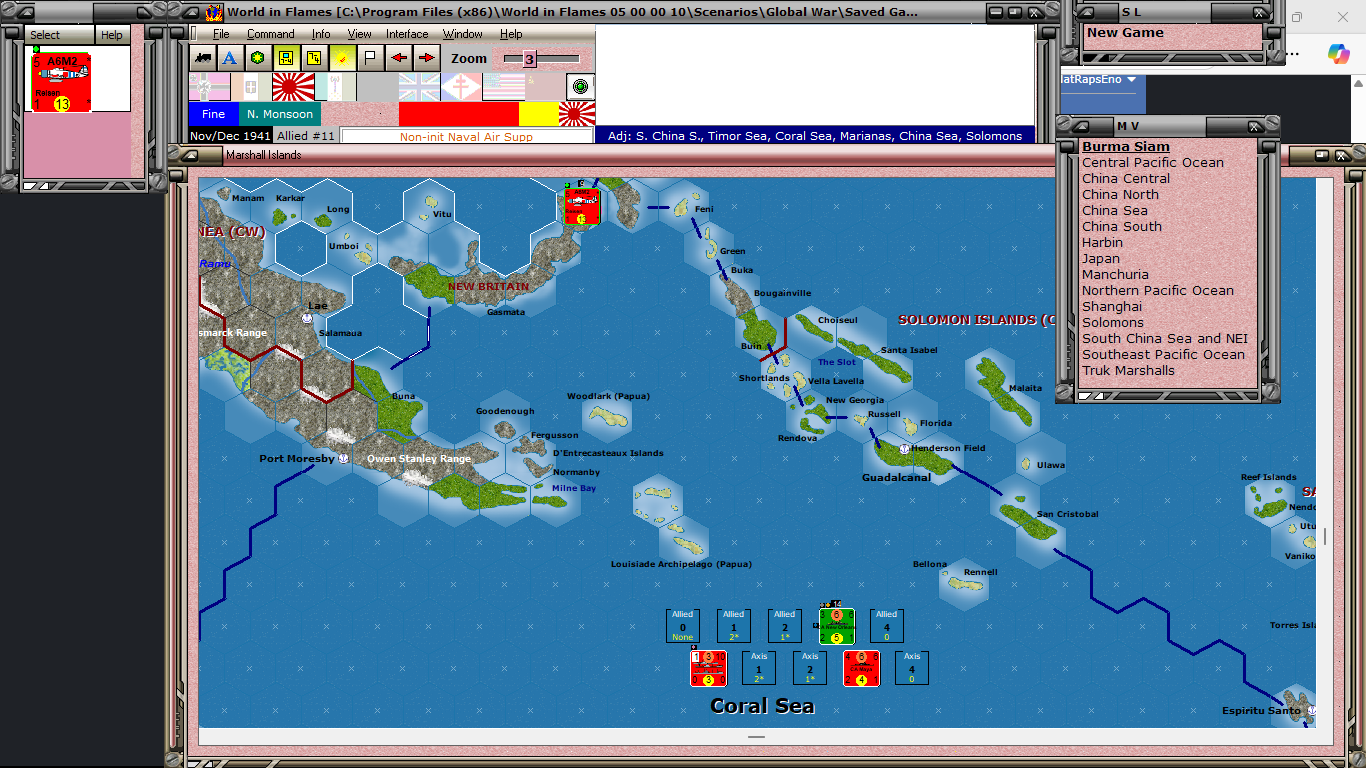This screenshot has width=1366, height=768.
Task: Click the green hexagon toolbar icon
Action: 259,58
